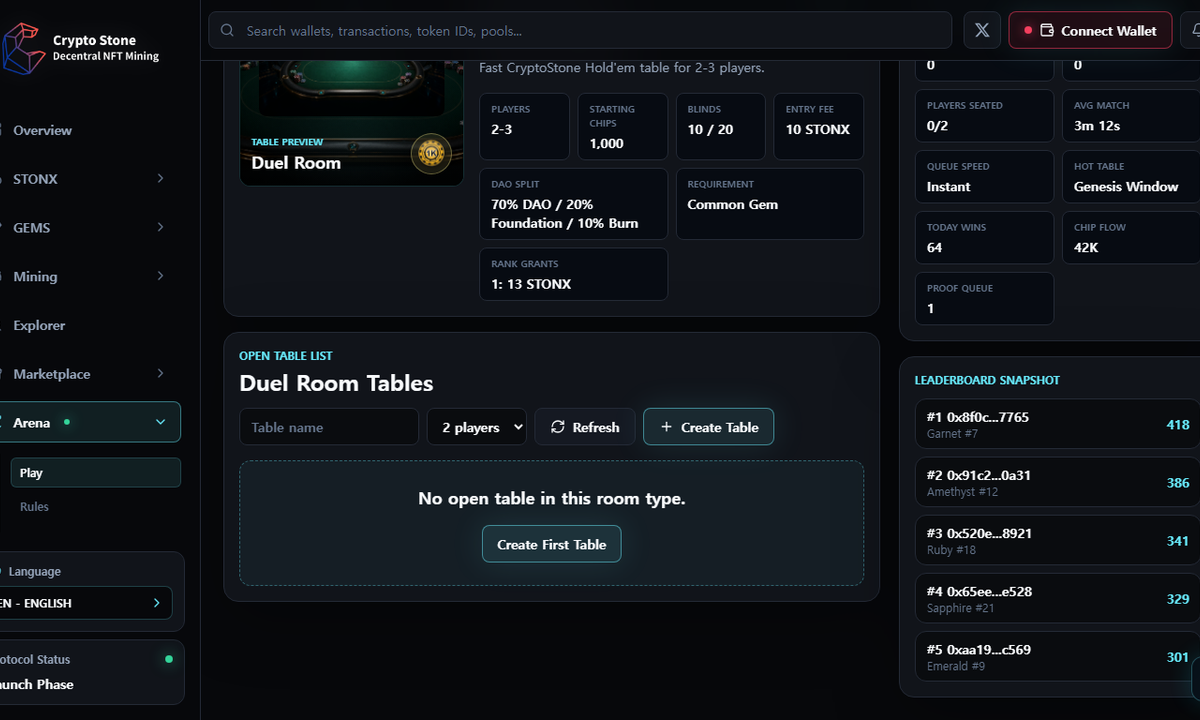Click the TODAY WINS 64 stat
The image size is (1200, 720).
point(985,238)
